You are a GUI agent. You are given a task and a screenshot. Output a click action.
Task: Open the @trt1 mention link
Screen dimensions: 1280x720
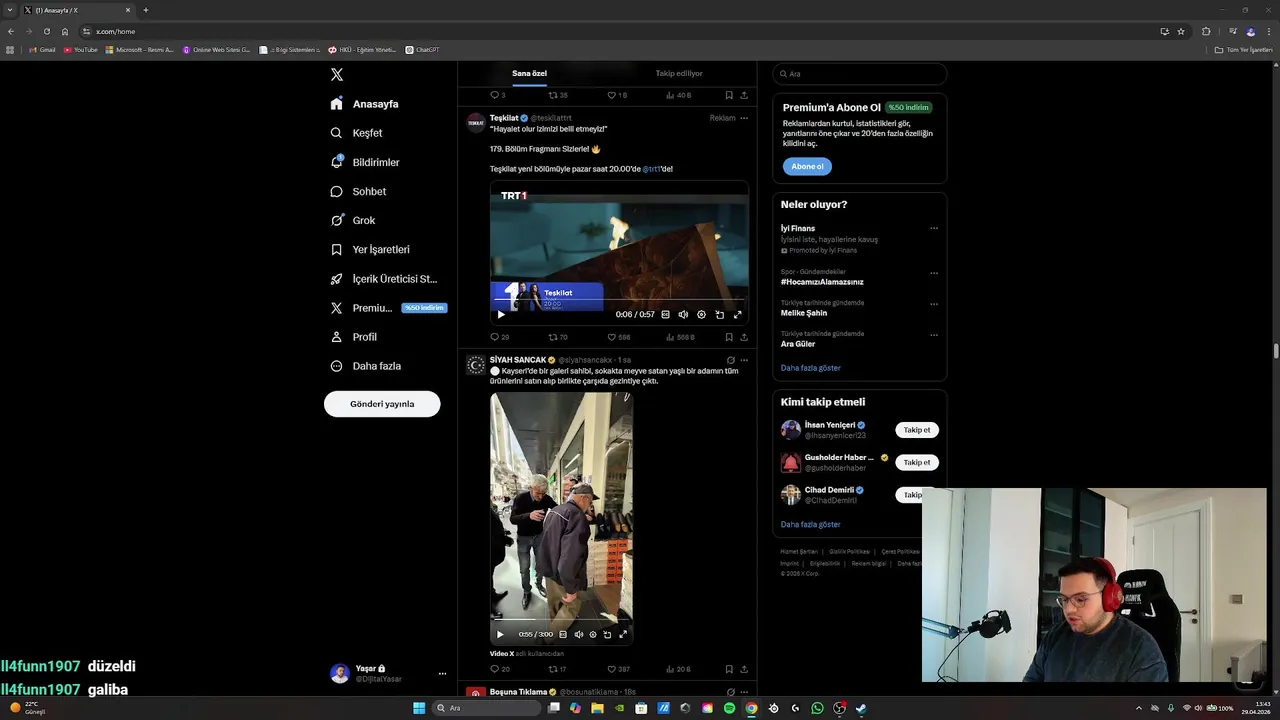[651, 169]
